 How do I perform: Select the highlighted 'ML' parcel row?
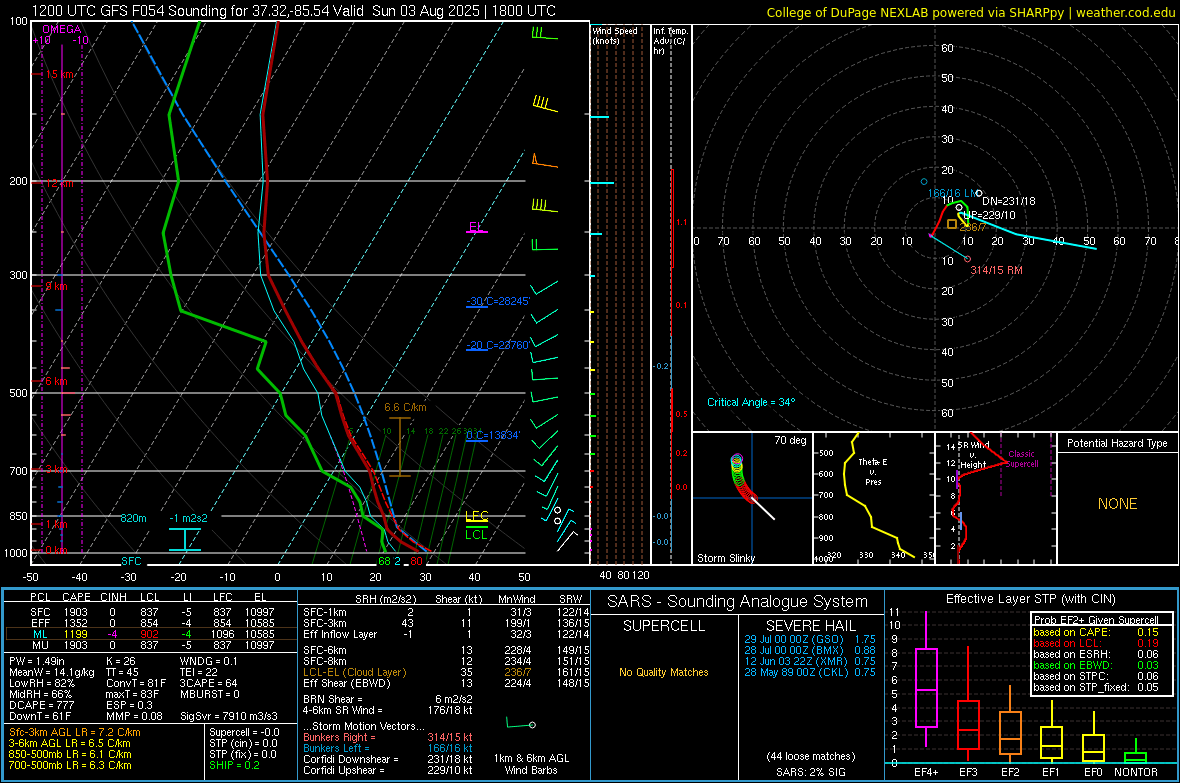[x=151, y=634]
